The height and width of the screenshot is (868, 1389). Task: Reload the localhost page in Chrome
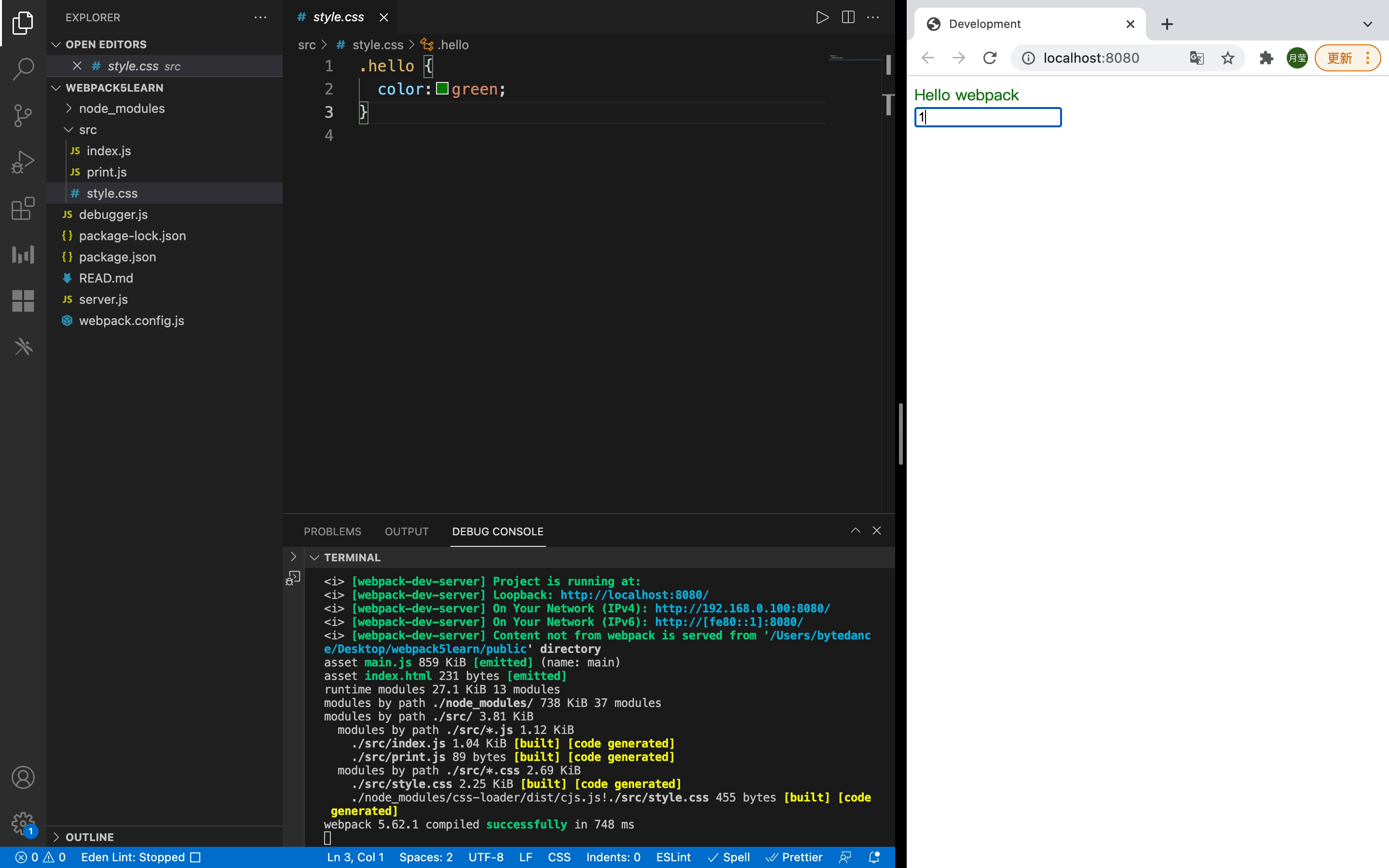click(990, 58)
